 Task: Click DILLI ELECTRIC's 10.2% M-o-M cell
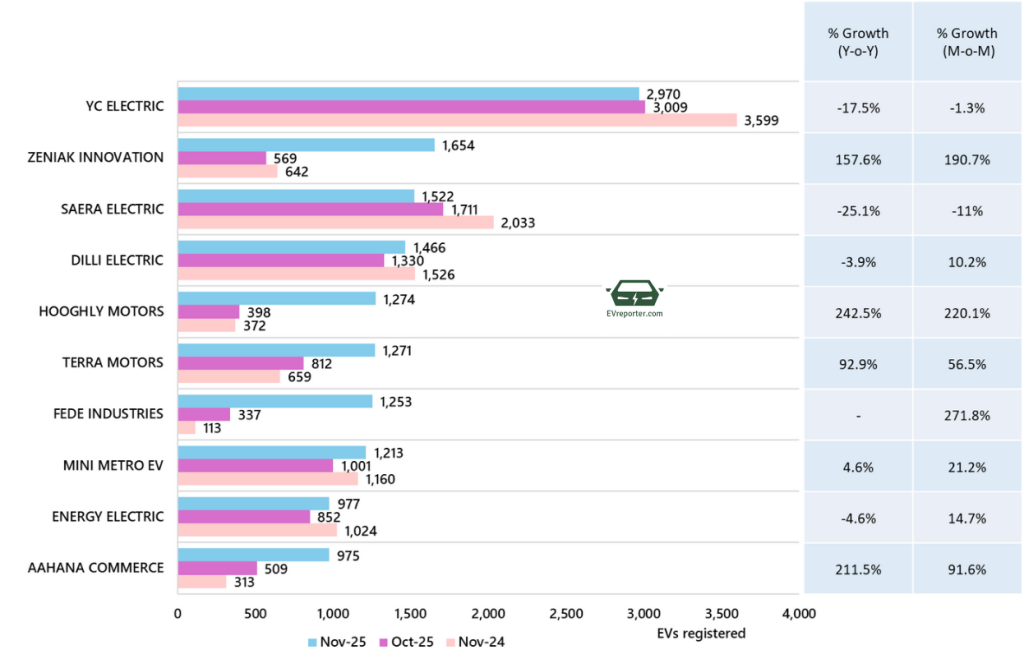pos(967,260)
